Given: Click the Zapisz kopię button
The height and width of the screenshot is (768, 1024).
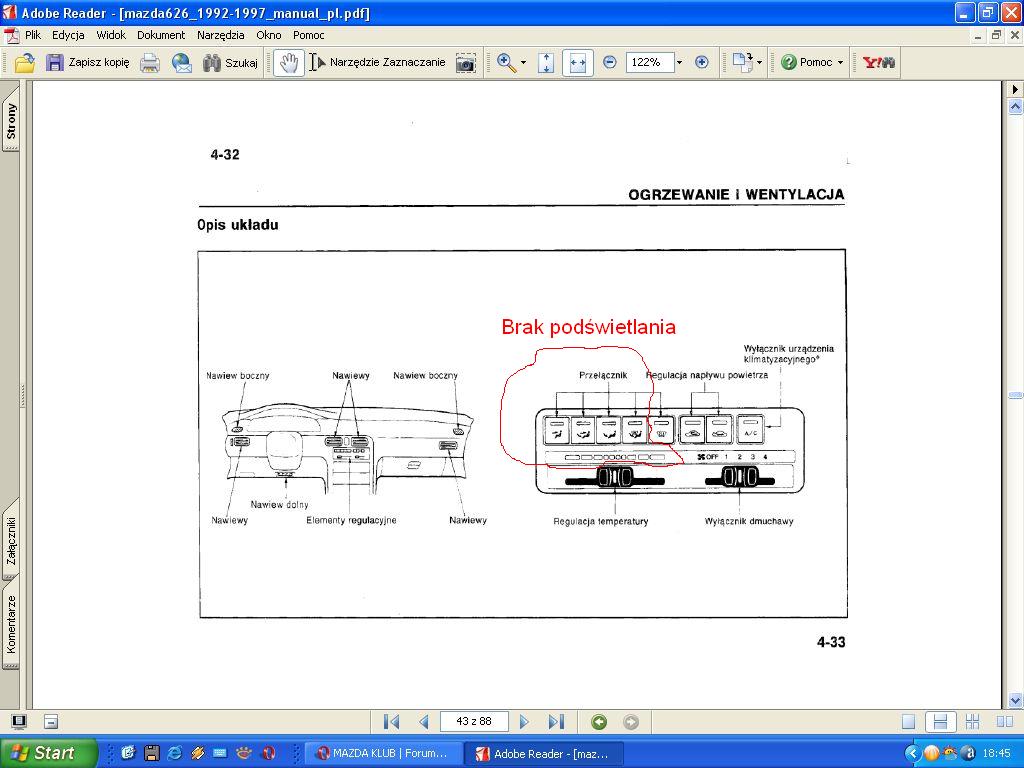Looking at the screenshot, I should coord(87,62).
